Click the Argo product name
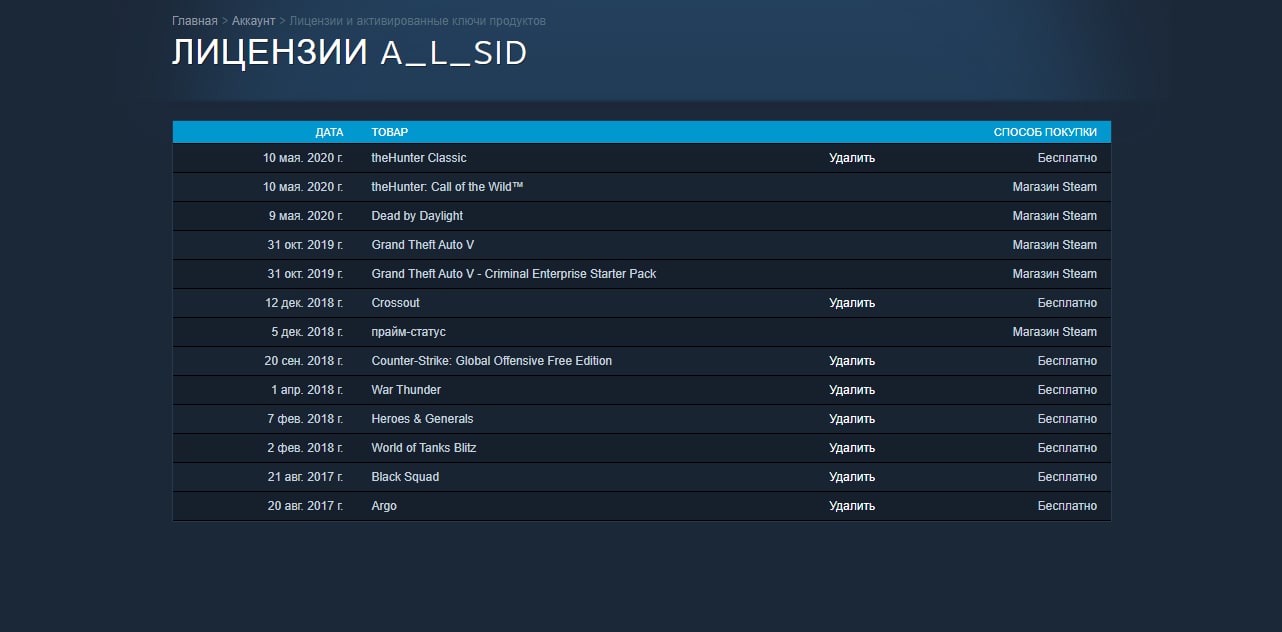The height and width of the screenshot is (632, 1282). click(x=384, y=506)
